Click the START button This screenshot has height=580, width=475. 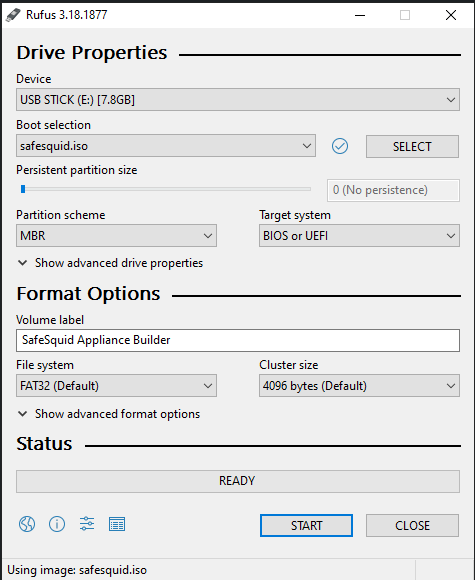[x=306, y=525]
